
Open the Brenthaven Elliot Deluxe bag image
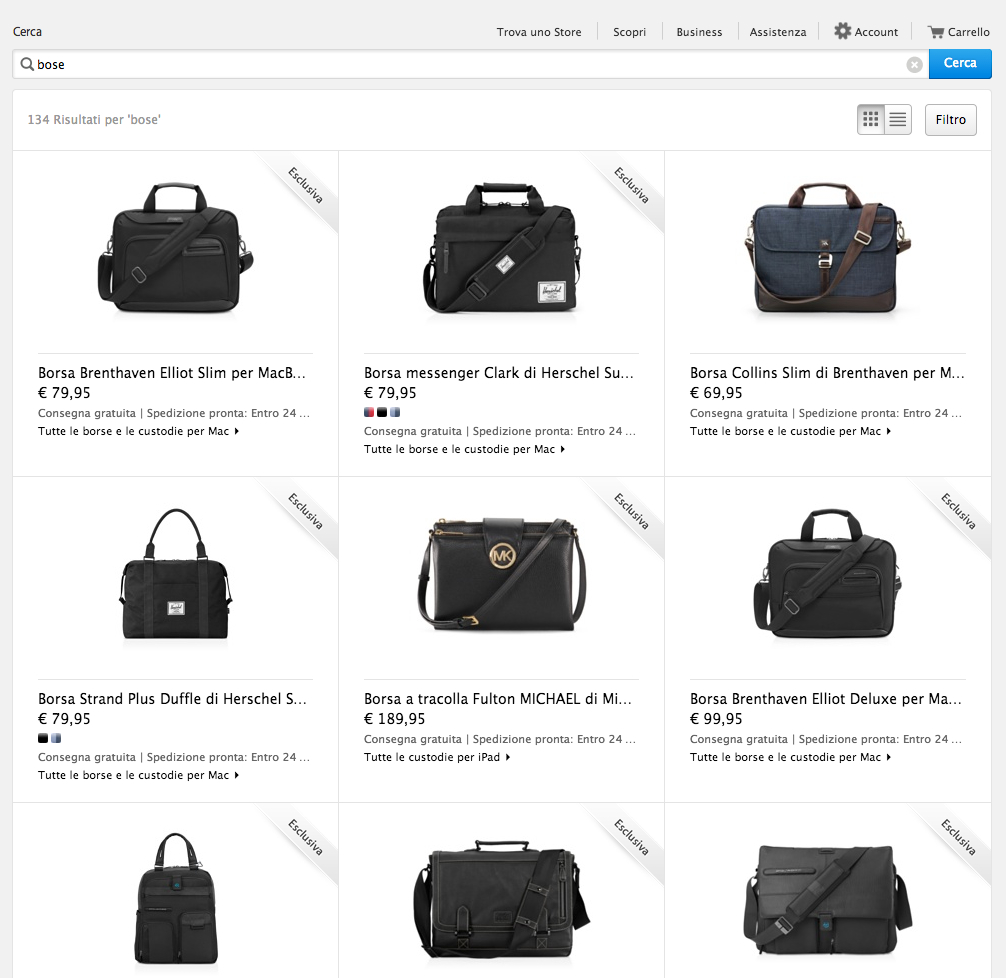828,574
